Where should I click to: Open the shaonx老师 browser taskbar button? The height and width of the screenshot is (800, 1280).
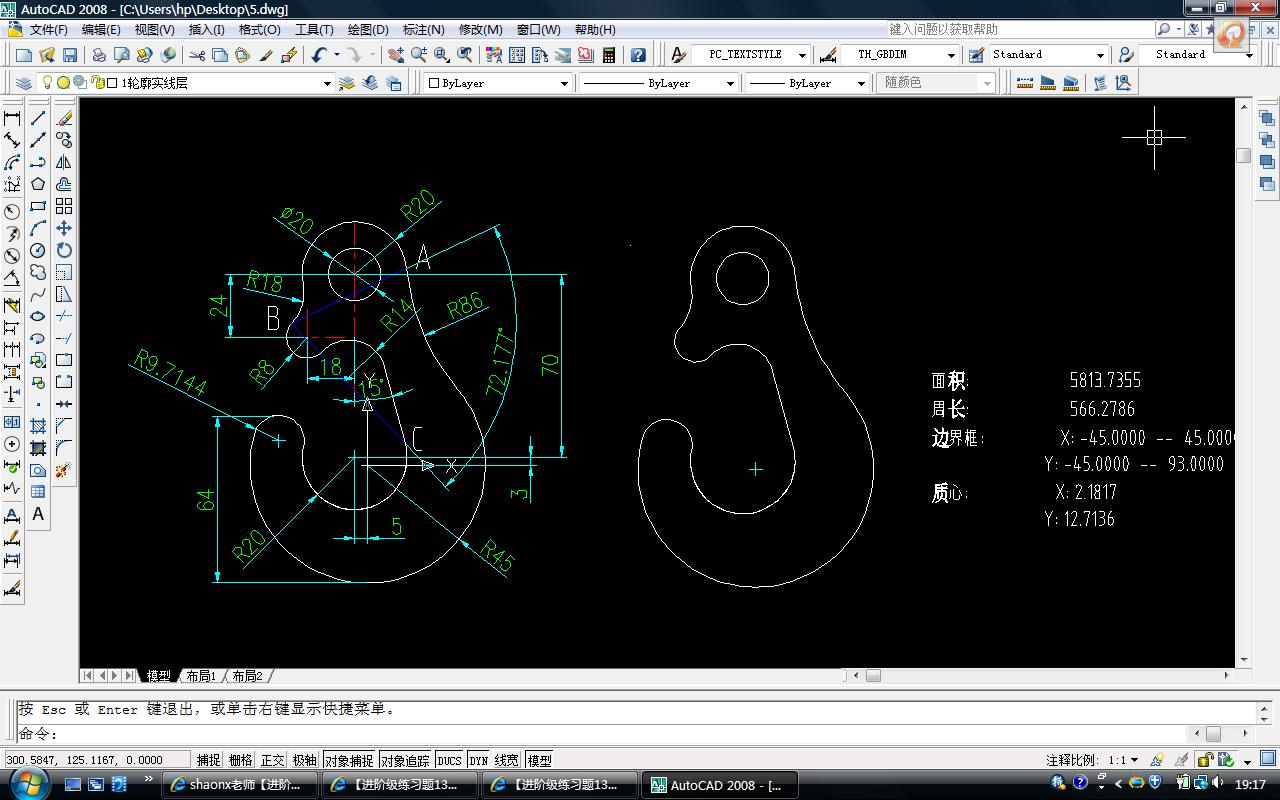[240, 785]
